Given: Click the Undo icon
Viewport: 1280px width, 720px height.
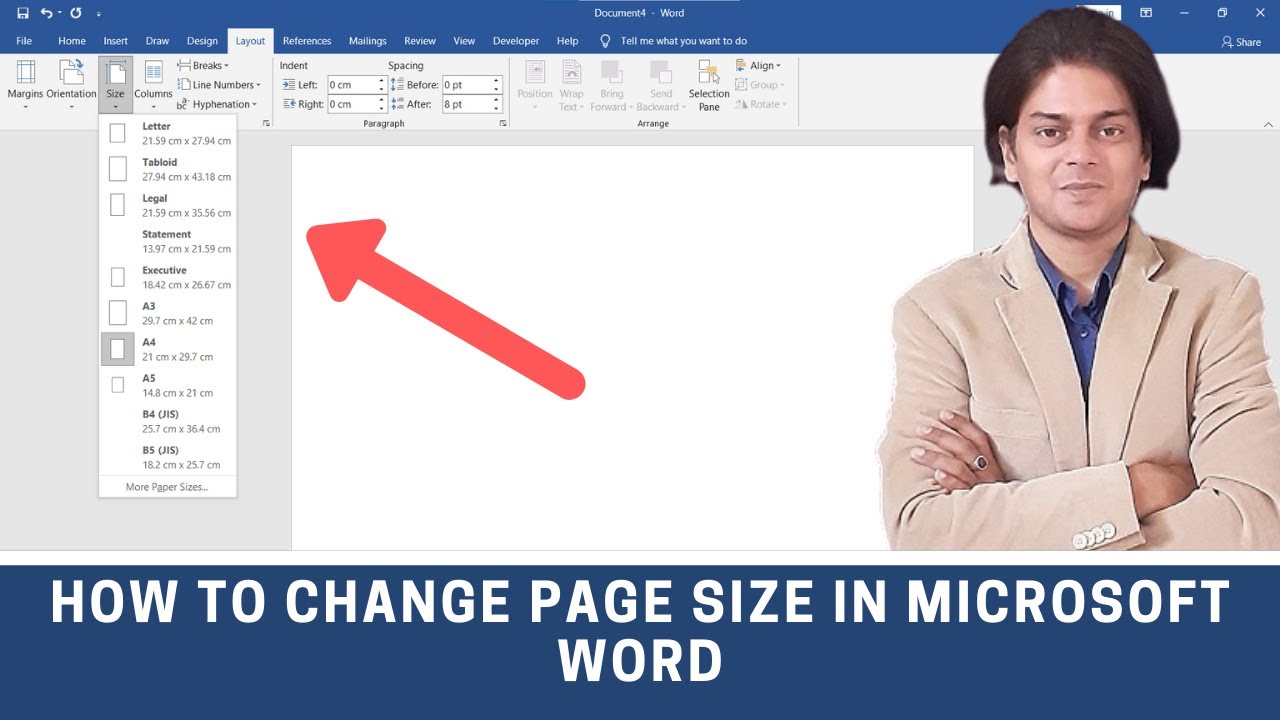Looking at the screenshot, I should pos(46,13).
